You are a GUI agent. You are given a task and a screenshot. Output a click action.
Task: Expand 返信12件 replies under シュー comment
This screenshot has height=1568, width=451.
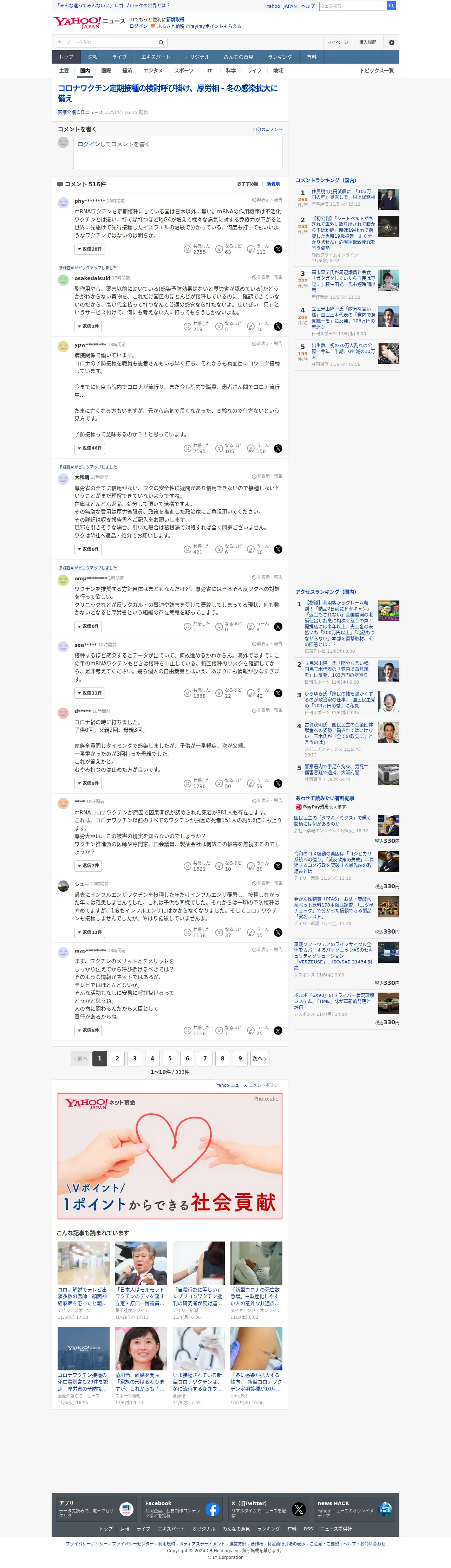coord(90,932)
